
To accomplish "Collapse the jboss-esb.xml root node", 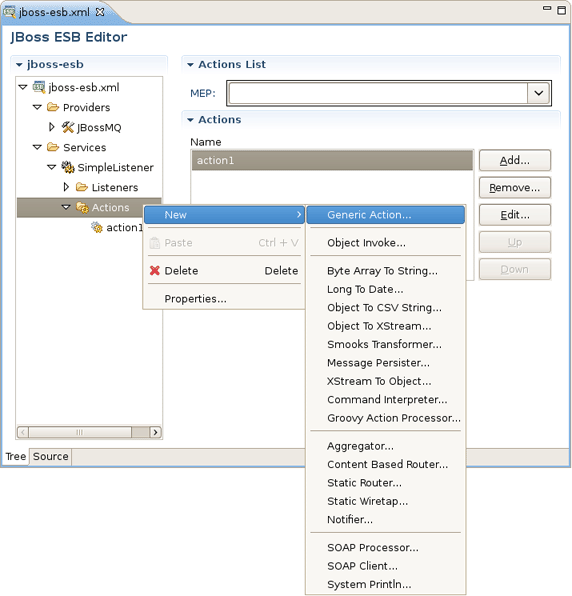I will 23,87.
